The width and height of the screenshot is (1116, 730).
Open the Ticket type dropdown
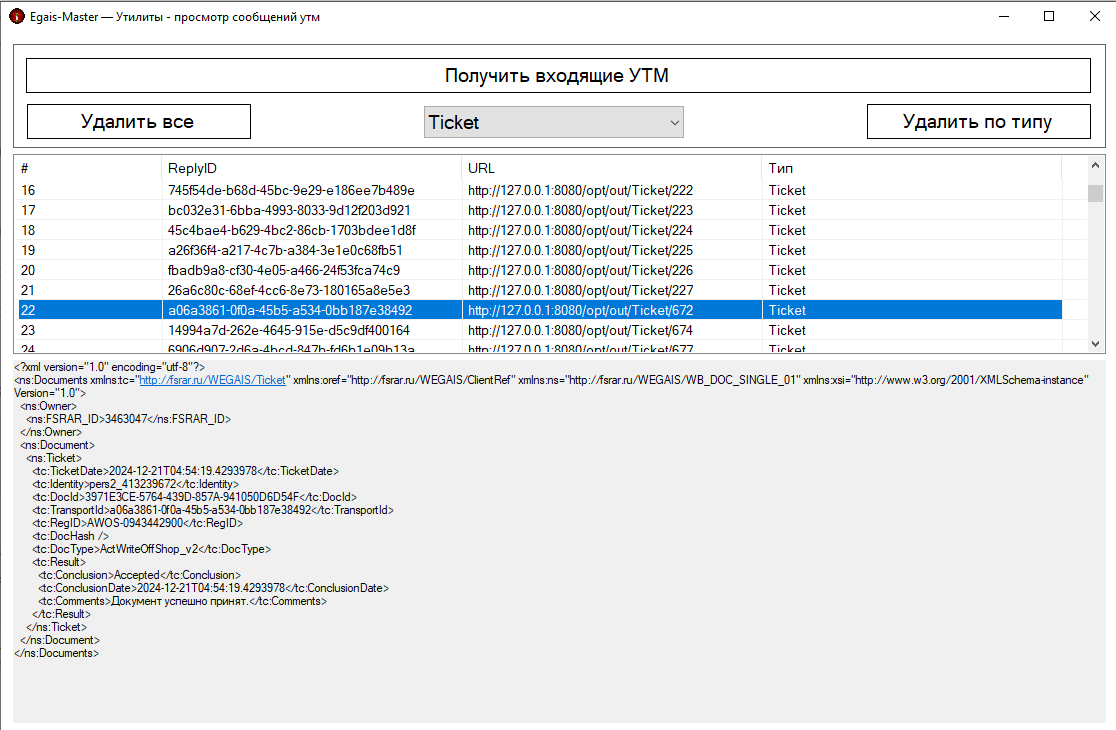(553, 122)
